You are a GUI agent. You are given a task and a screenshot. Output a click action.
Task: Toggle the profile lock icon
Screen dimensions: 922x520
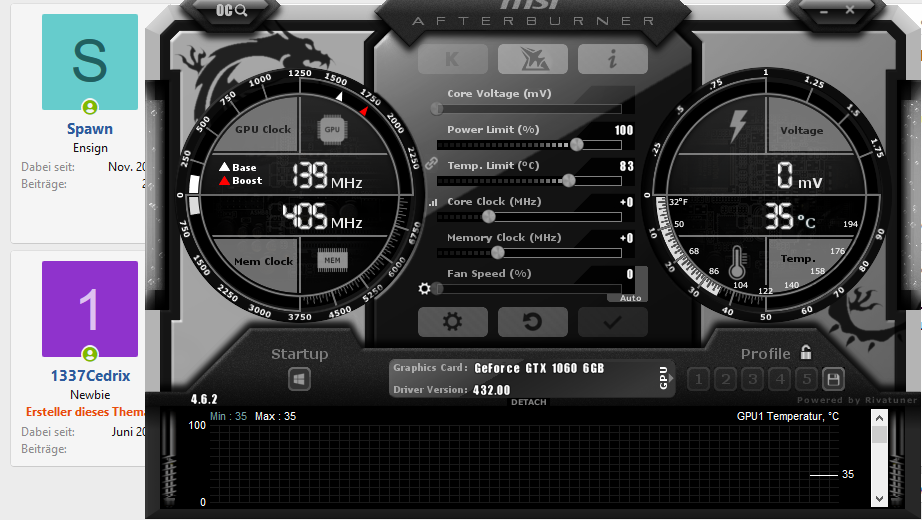(806, 352)
